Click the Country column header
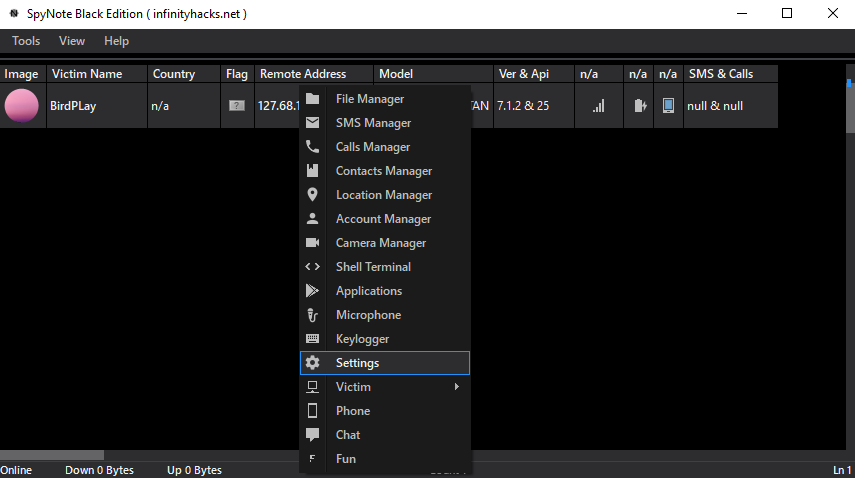855x478 pixels. (x=174, y=74)
